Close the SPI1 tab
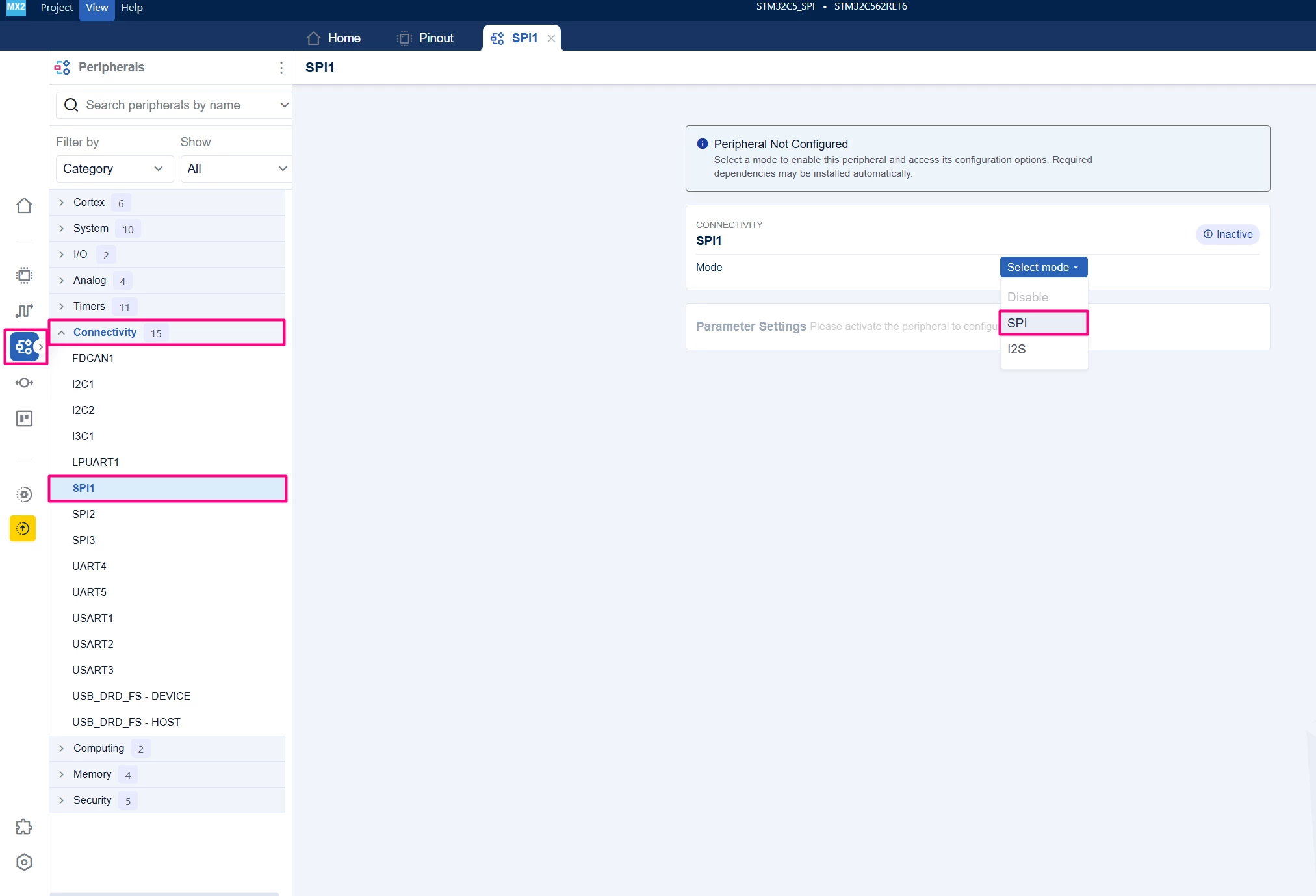The height and width of the screenshot is (896, 1316). pyautogui.click(x=551, y=38)
